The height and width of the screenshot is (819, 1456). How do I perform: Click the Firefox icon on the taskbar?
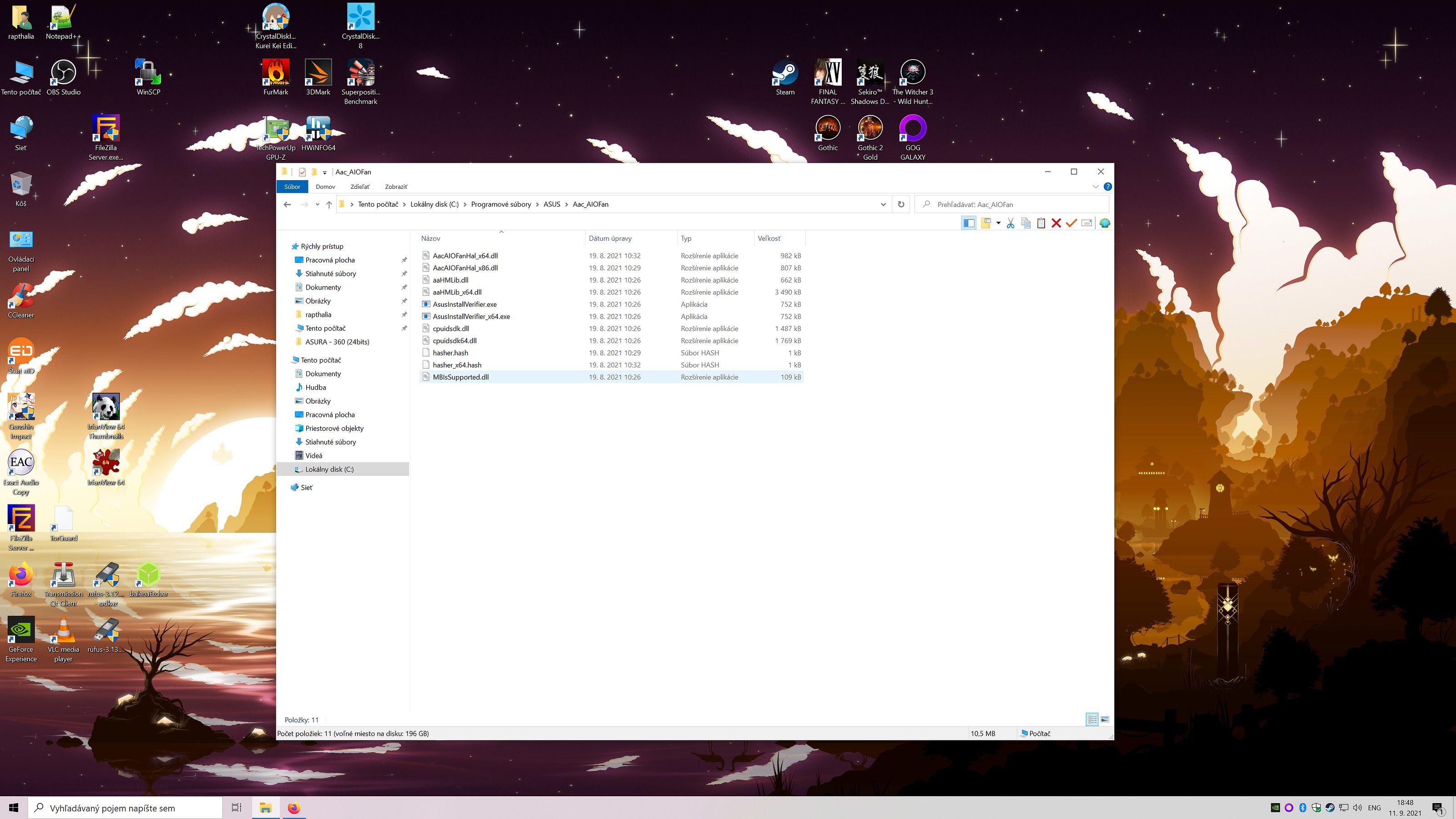293,808
